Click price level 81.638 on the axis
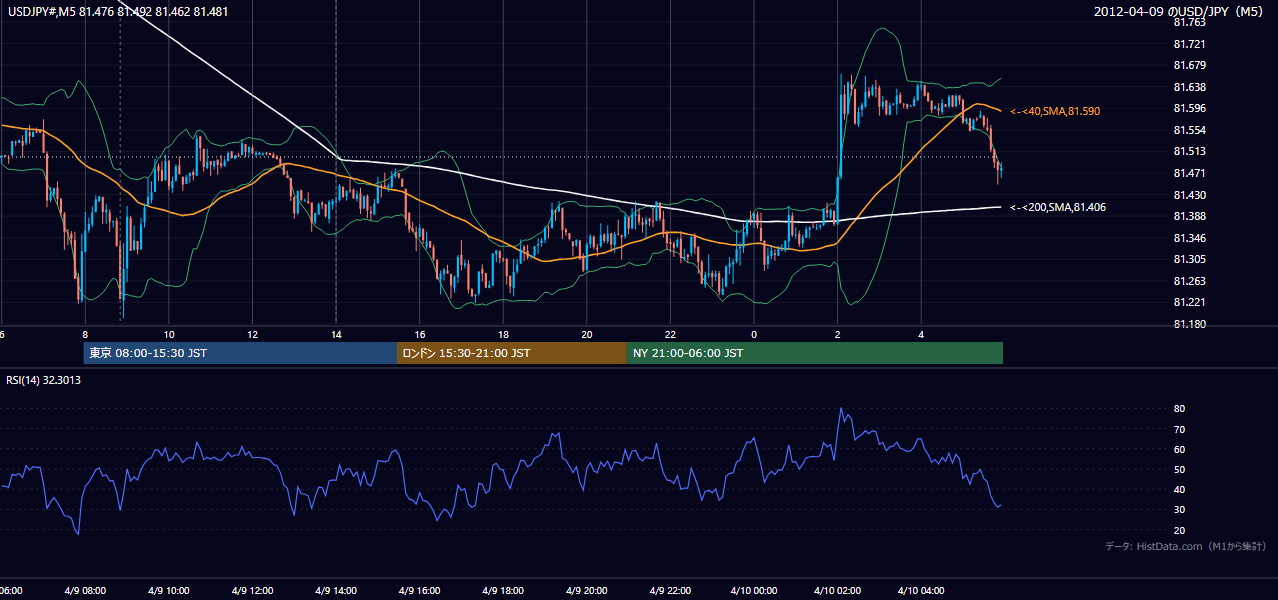This screenshot has height=600, width=1278. (x=1189, y=87)
